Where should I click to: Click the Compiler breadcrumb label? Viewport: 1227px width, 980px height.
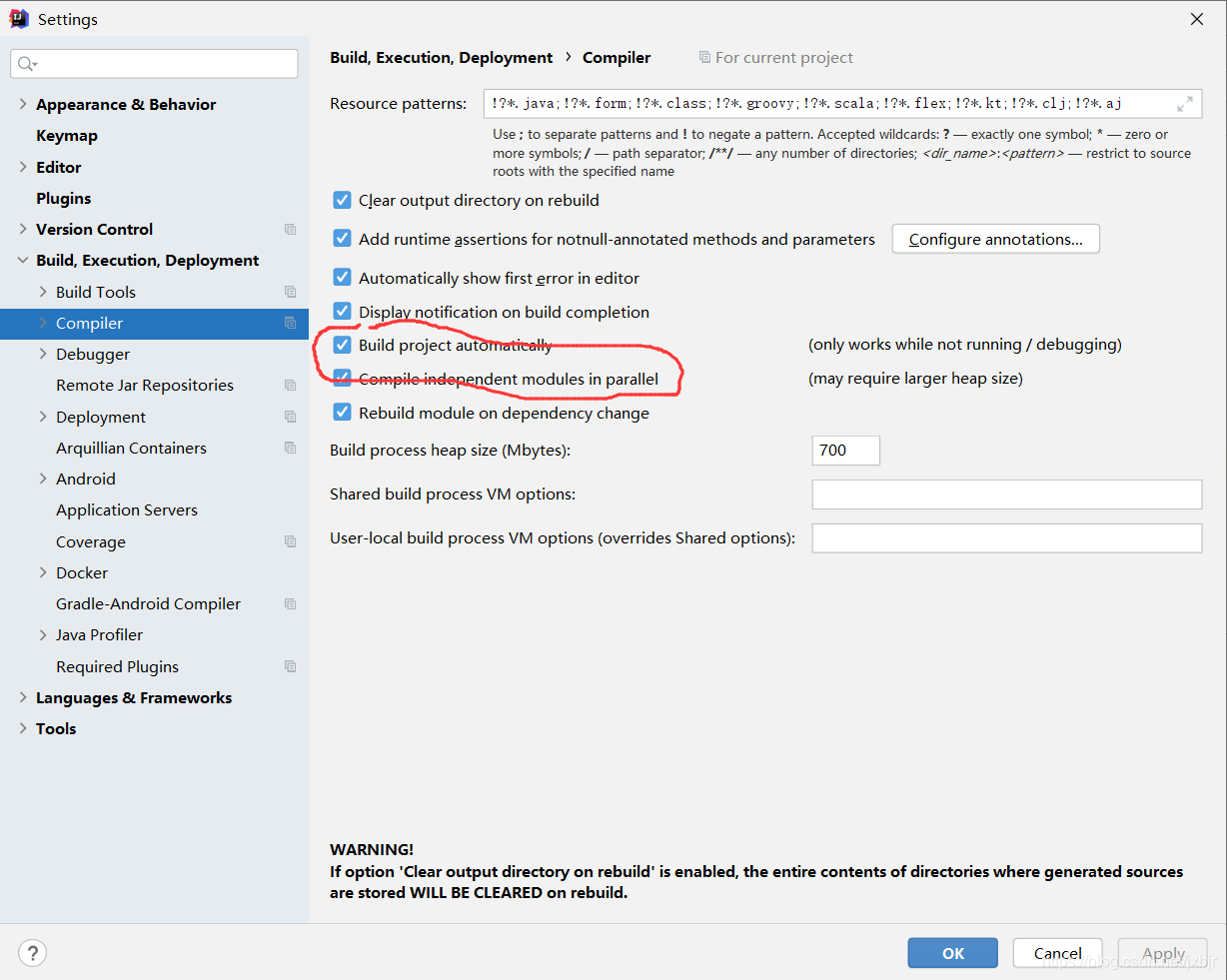(616, 58)
